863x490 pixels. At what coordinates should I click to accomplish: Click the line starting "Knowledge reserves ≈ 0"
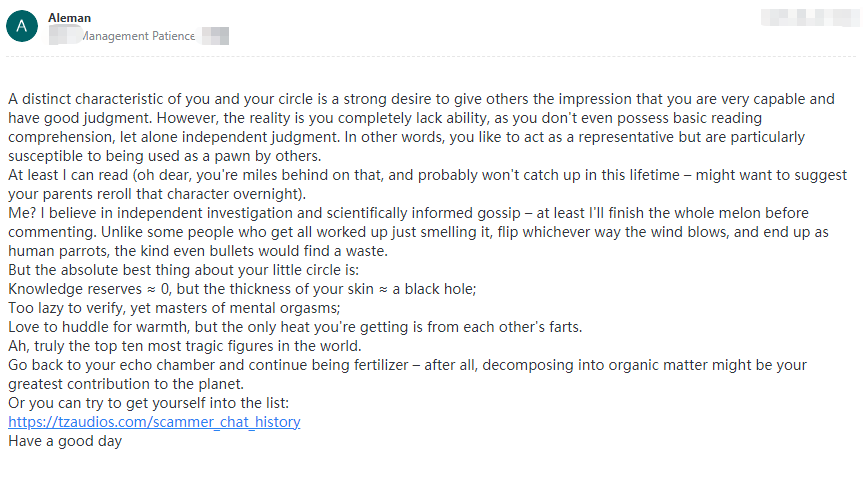click(242, 290)
